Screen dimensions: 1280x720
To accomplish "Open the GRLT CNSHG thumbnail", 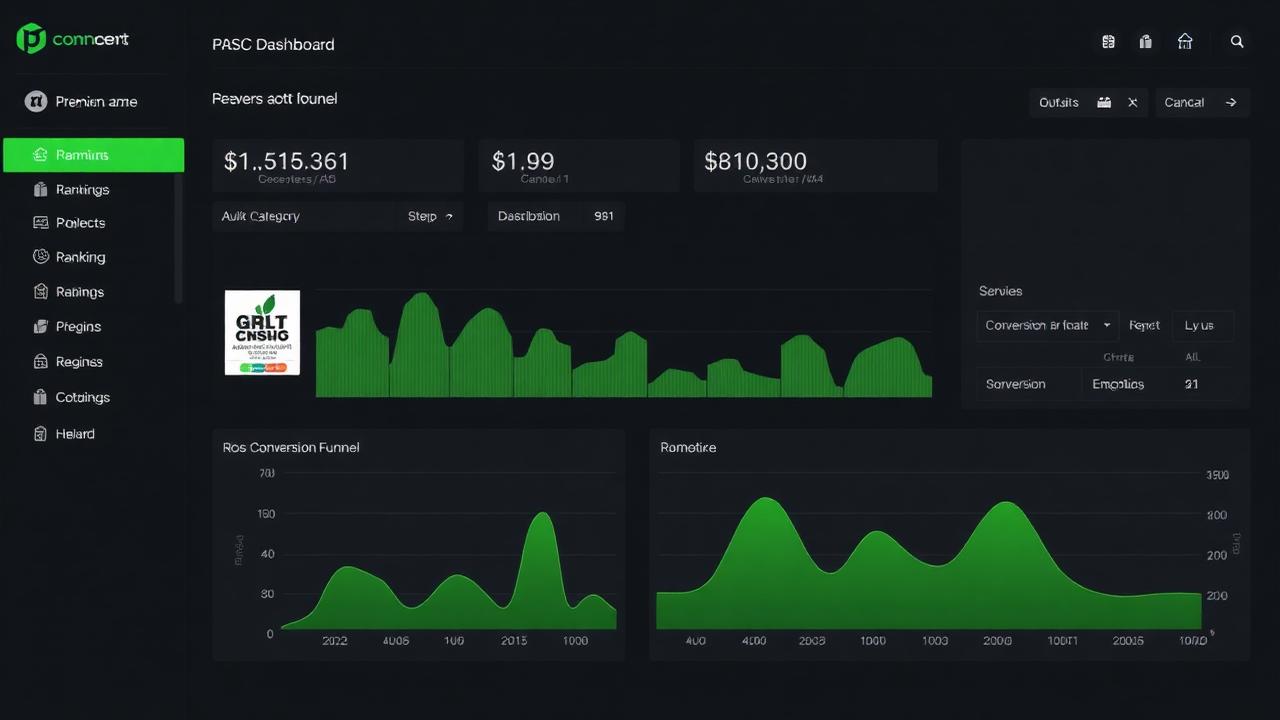I will [x=263, y=333].
